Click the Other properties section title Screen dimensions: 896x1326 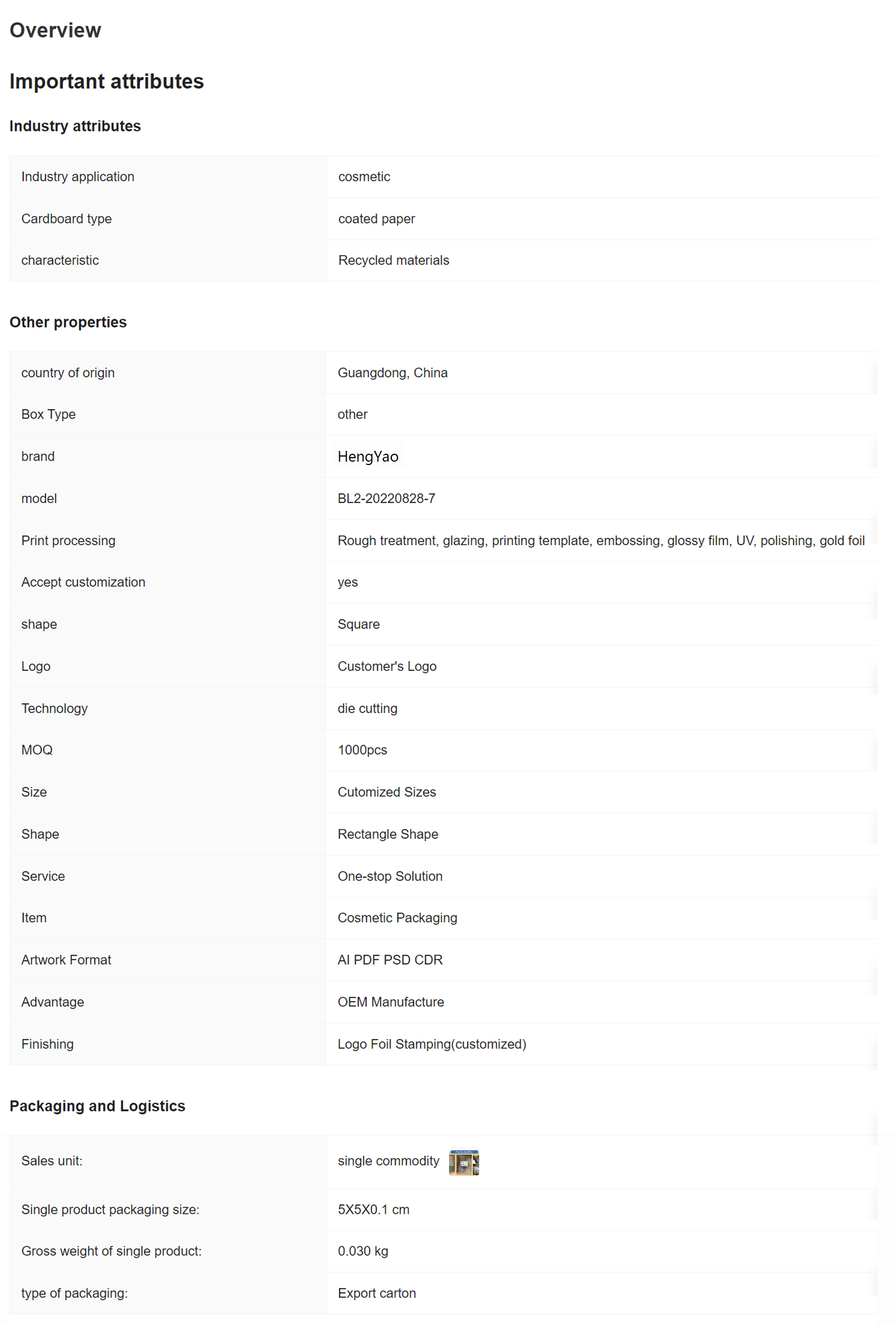pyautogui.click(x=68, y=322)
